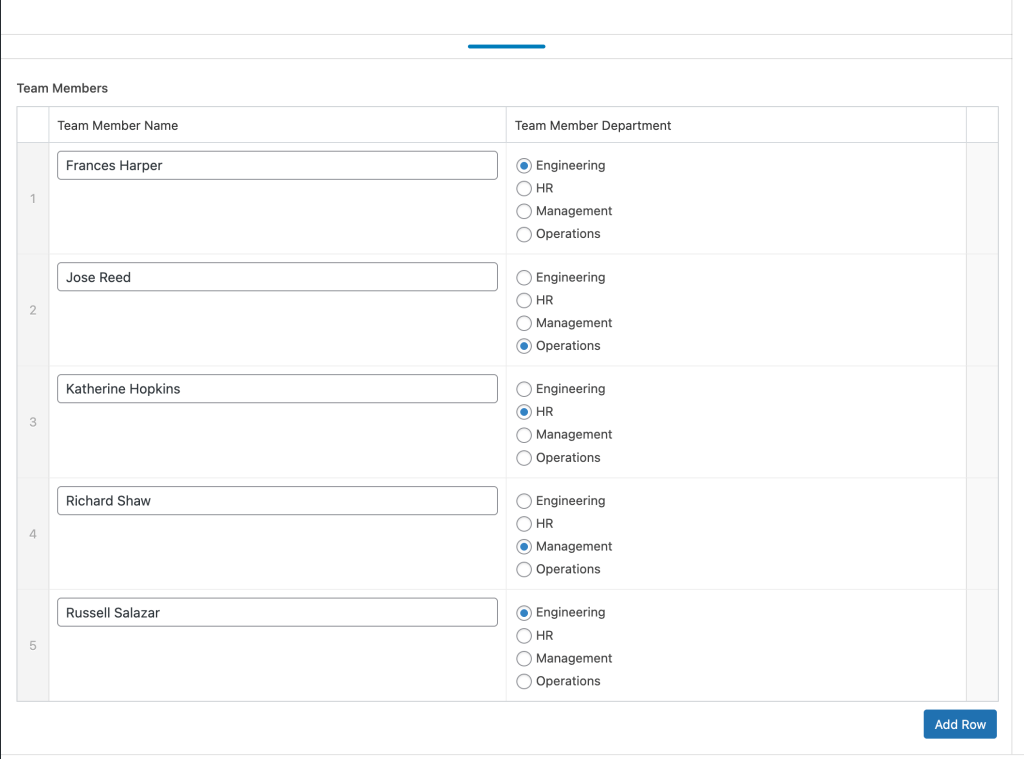The image size is (1024, 759).
Task: Focus the Frances Harper name field
Action: tap(277, 166)
